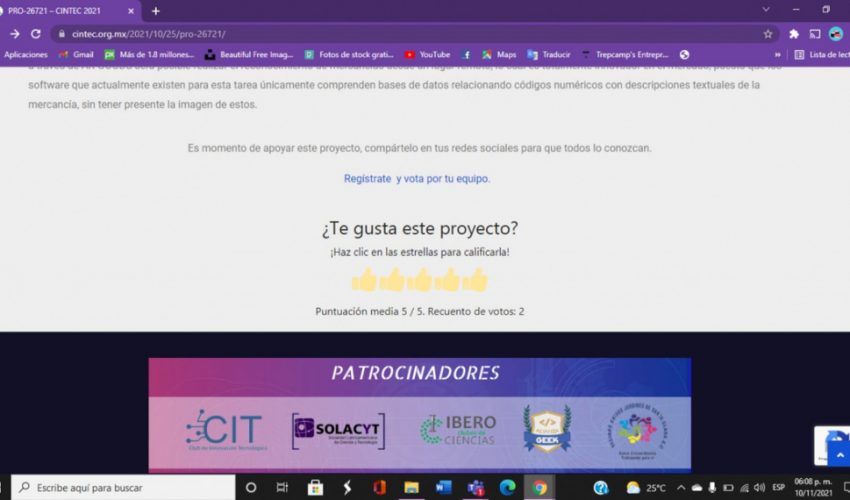Click the OneDrive cloud tray icon
This screenshot has width=850, height=500.
click(x=697, y=488)
